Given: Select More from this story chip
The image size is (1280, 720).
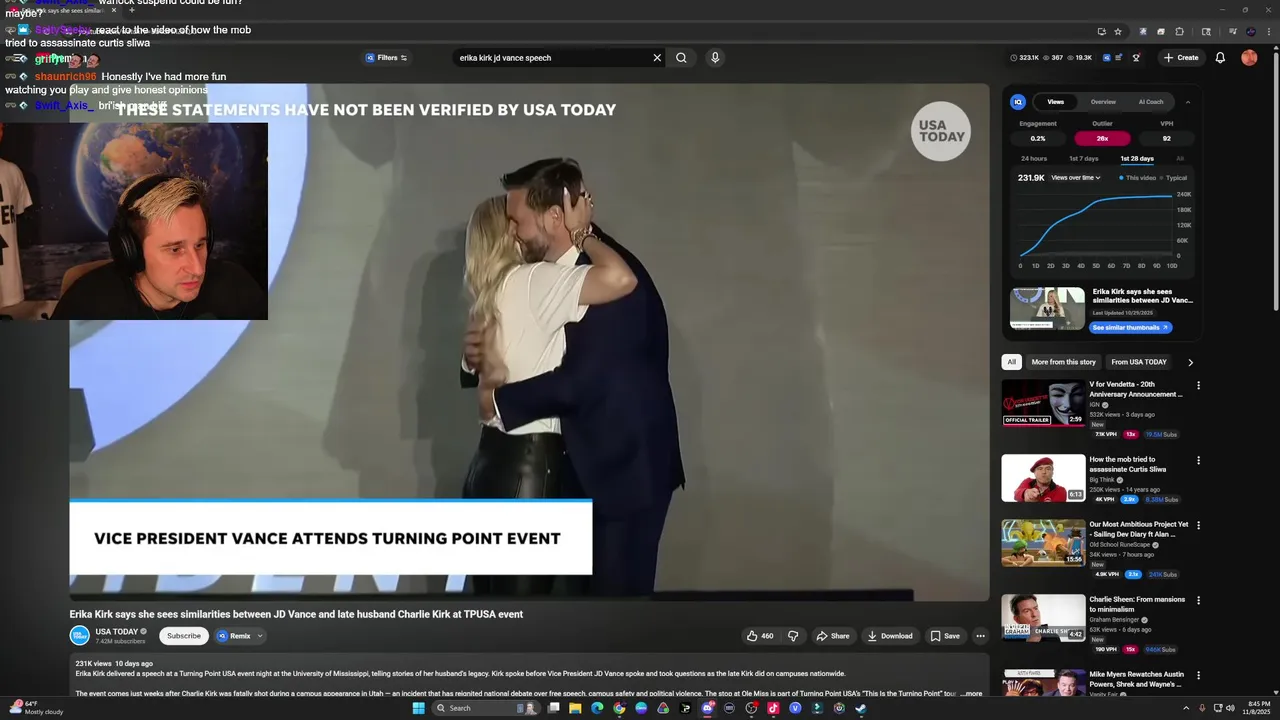Looking at the screenshot, I should [1063, 362].
